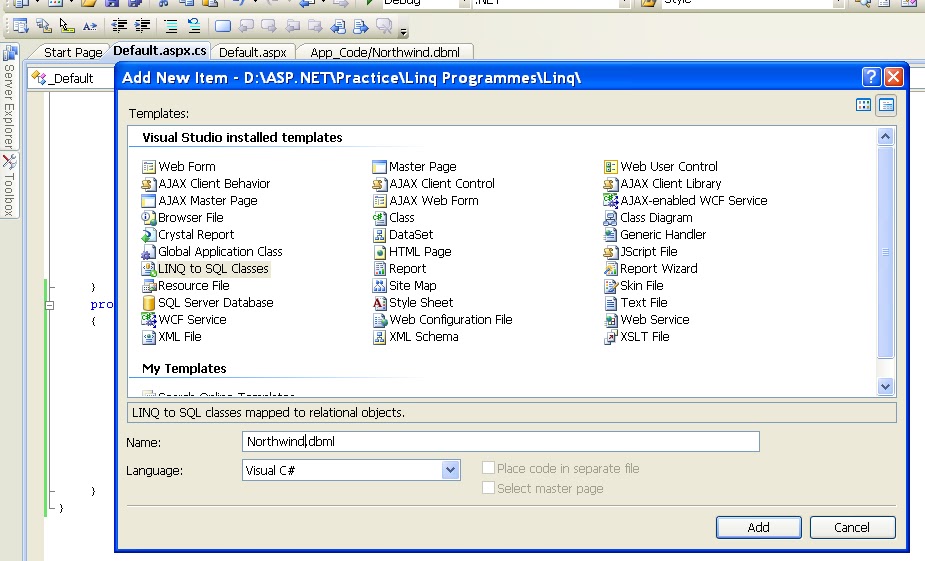Click Toggle bookmark toolbar icon

pos(223,25)
